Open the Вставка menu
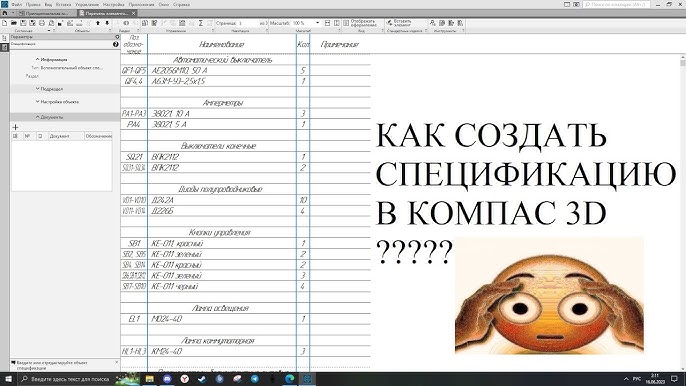Image resolution: width=686 pixels, height=386 pixels. (x=63, y=4)
